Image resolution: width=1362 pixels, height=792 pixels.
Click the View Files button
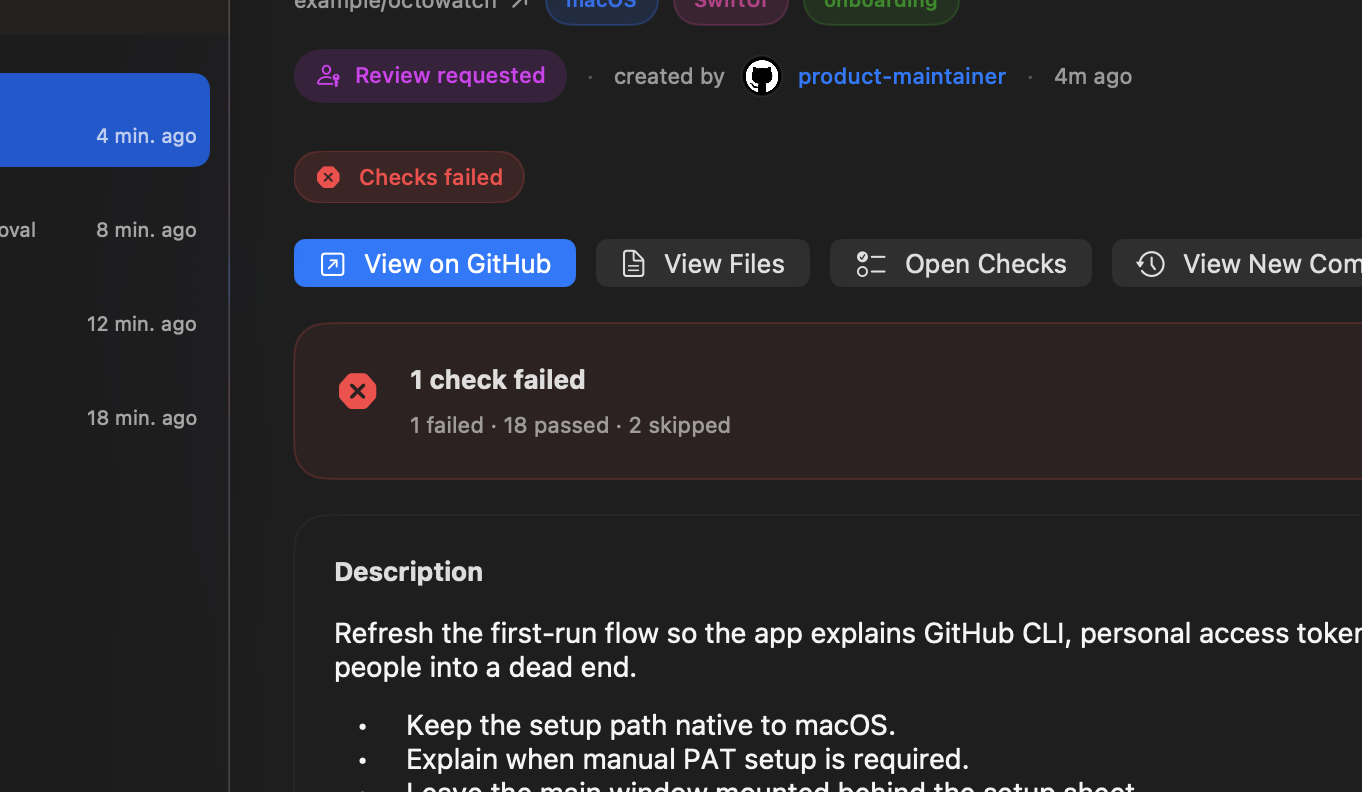[x=702, y=263]
